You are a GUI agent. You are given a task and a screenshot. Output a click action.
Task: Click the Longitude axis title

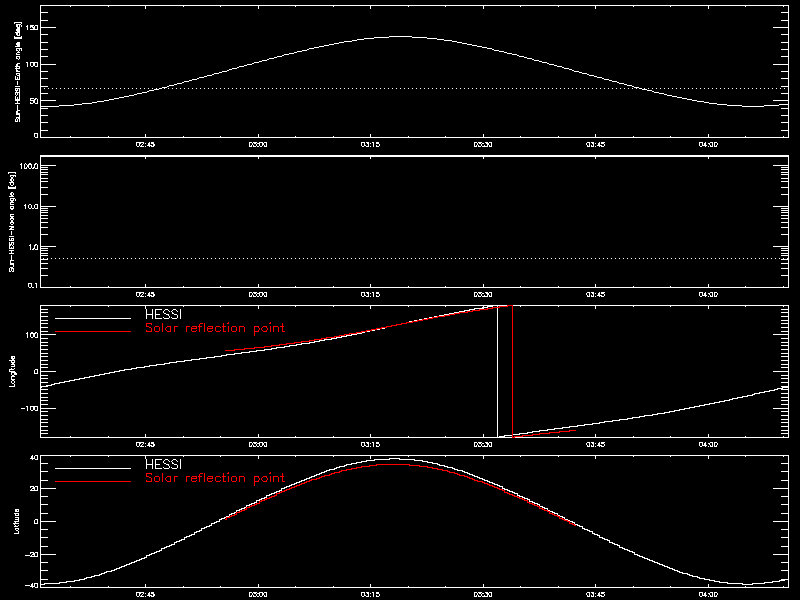[13, 371]
